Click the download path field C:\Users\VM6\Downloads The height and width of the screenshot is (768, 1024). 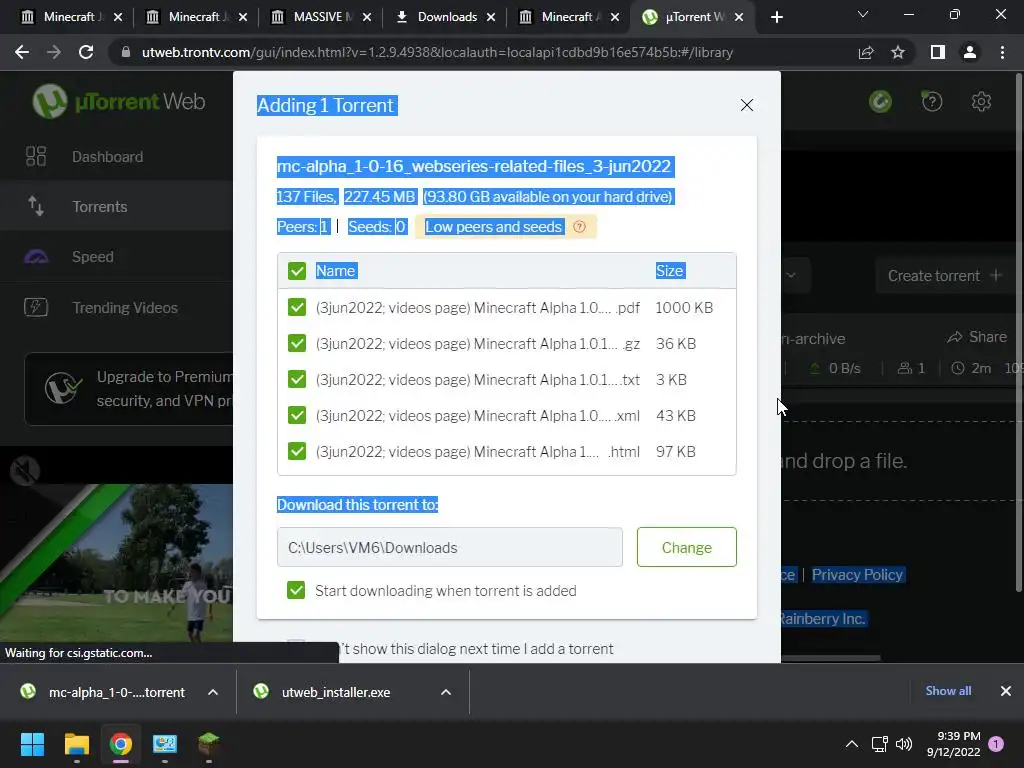click(x=449, y=547)
